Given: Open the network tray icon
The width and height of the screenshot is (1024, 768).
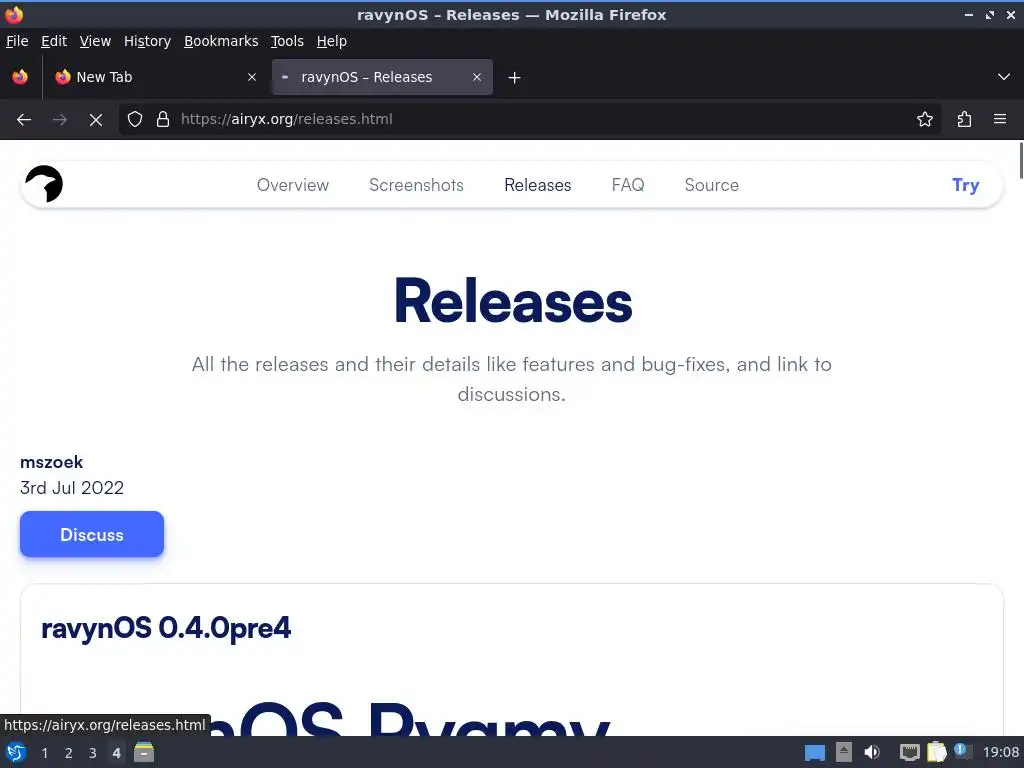Looking at the screenshot, I should point(909,752).
